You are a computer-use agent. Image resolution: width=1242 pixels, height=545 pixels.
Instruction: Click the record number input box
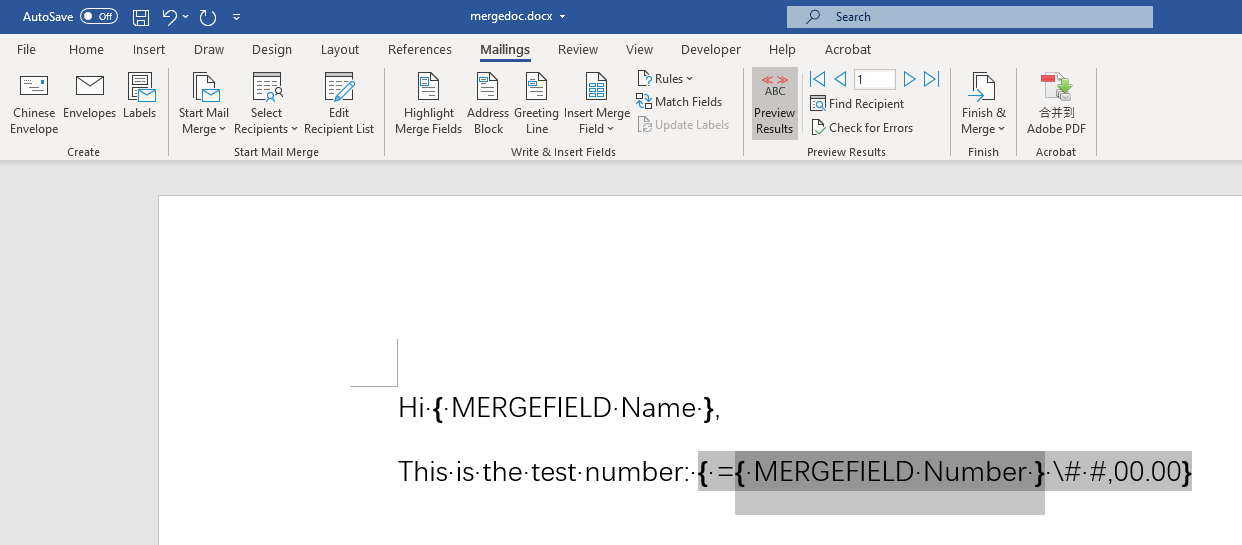(x=875, y=79)
